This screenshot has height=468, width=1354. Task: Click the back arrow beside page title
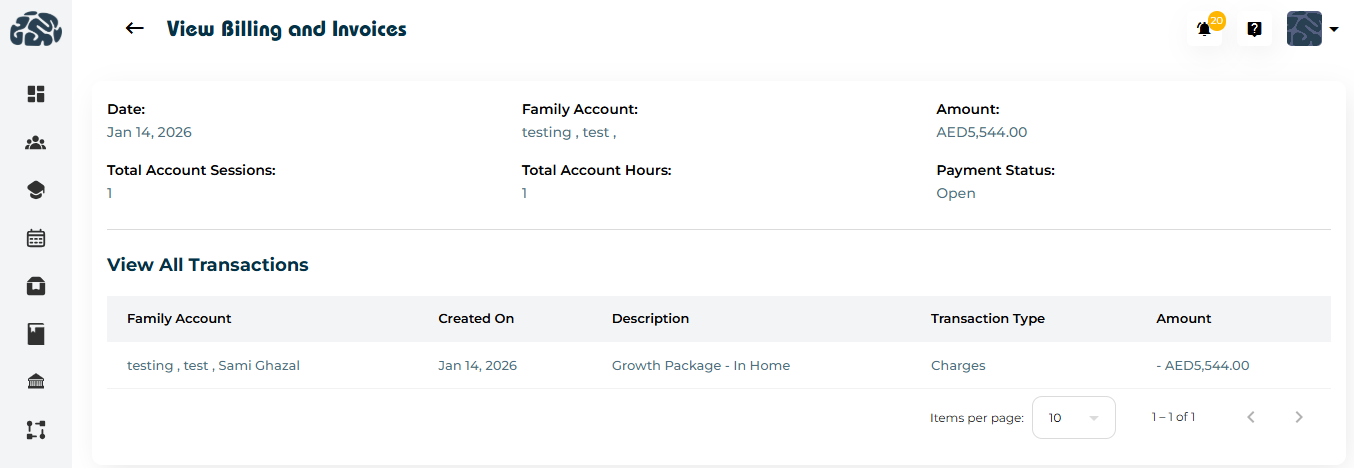[135, 29]
